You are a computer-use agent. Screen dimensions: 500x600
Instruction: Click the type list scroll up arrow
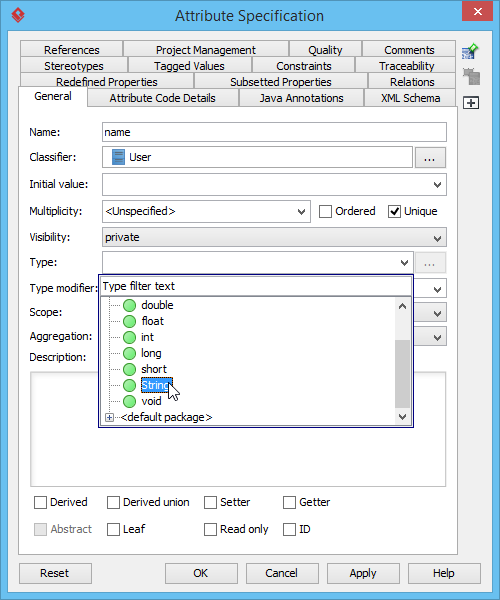402,306
